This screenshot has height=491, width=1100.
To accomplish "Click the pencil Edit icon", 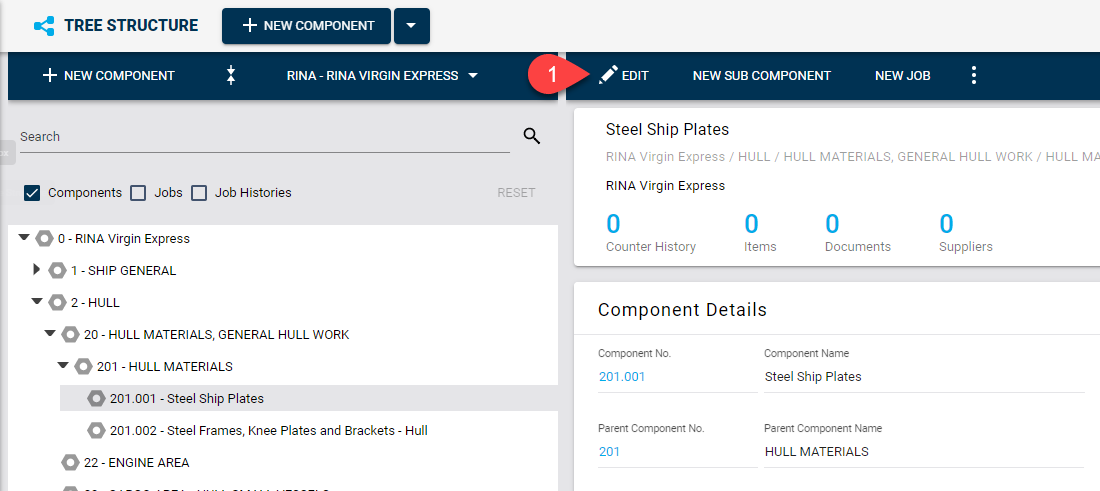I will (x=608, y=76).
